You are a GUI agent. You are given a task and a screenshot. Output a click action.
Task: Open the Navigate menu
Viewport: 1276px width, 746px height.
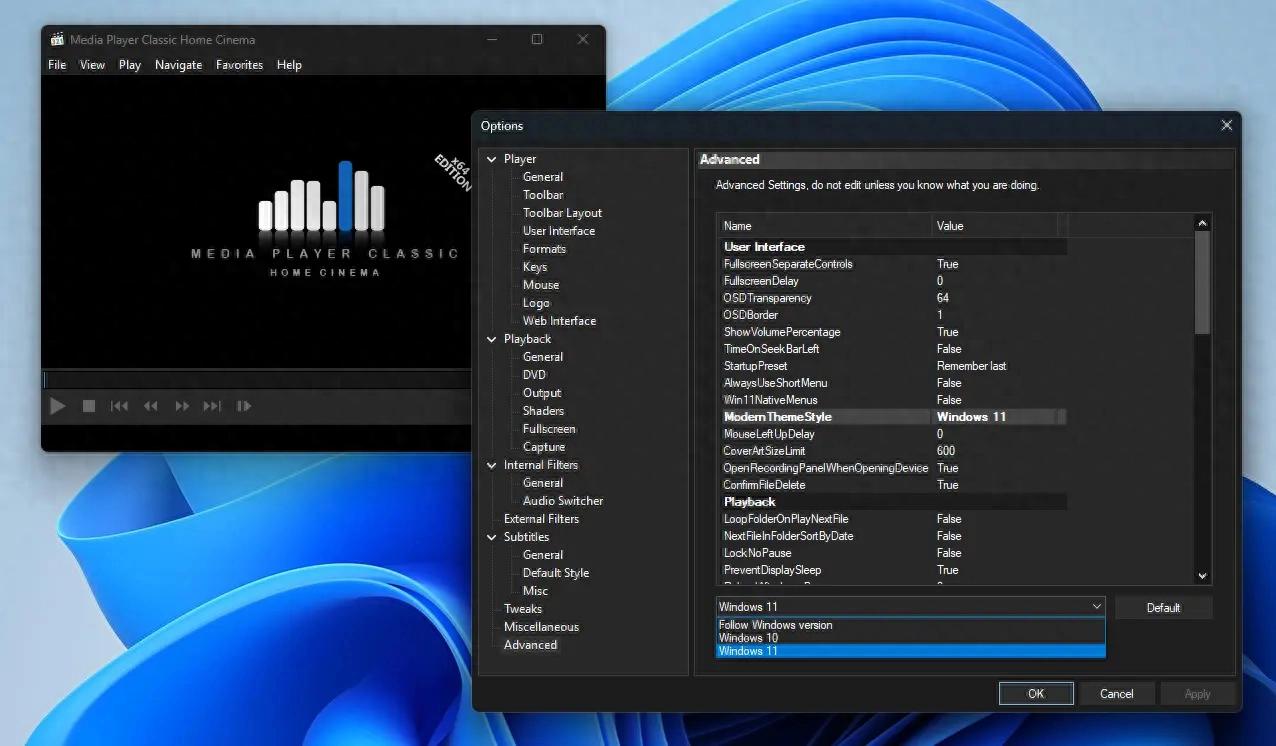(x=178, y=65)
